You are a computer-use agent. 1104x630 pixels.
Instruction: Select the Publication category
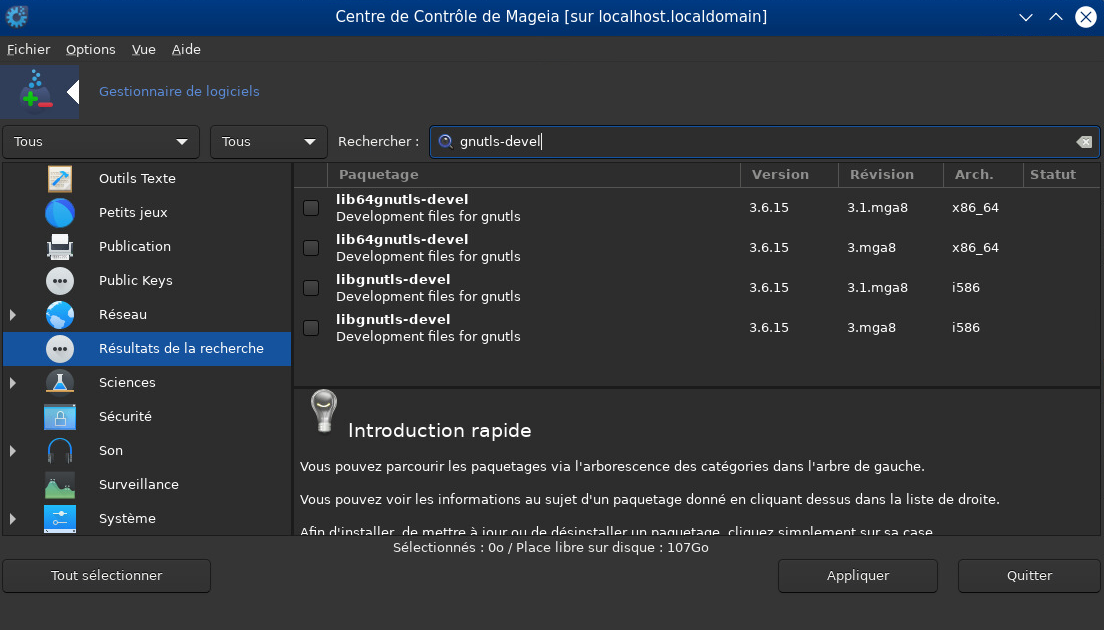coord(134,246)
